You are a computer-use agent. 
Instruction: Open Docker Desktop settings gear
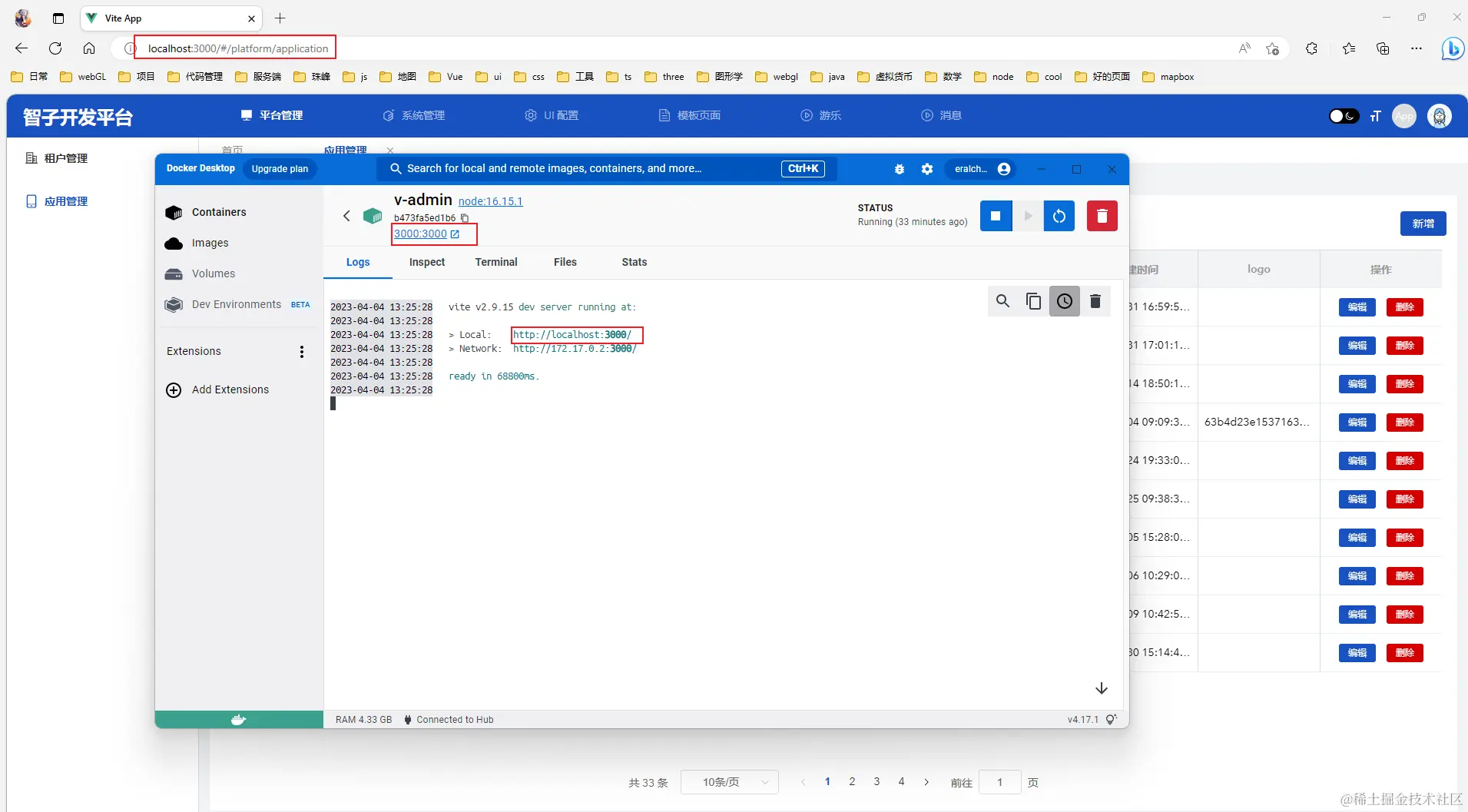pyautogui.click(x=927, y=169)
